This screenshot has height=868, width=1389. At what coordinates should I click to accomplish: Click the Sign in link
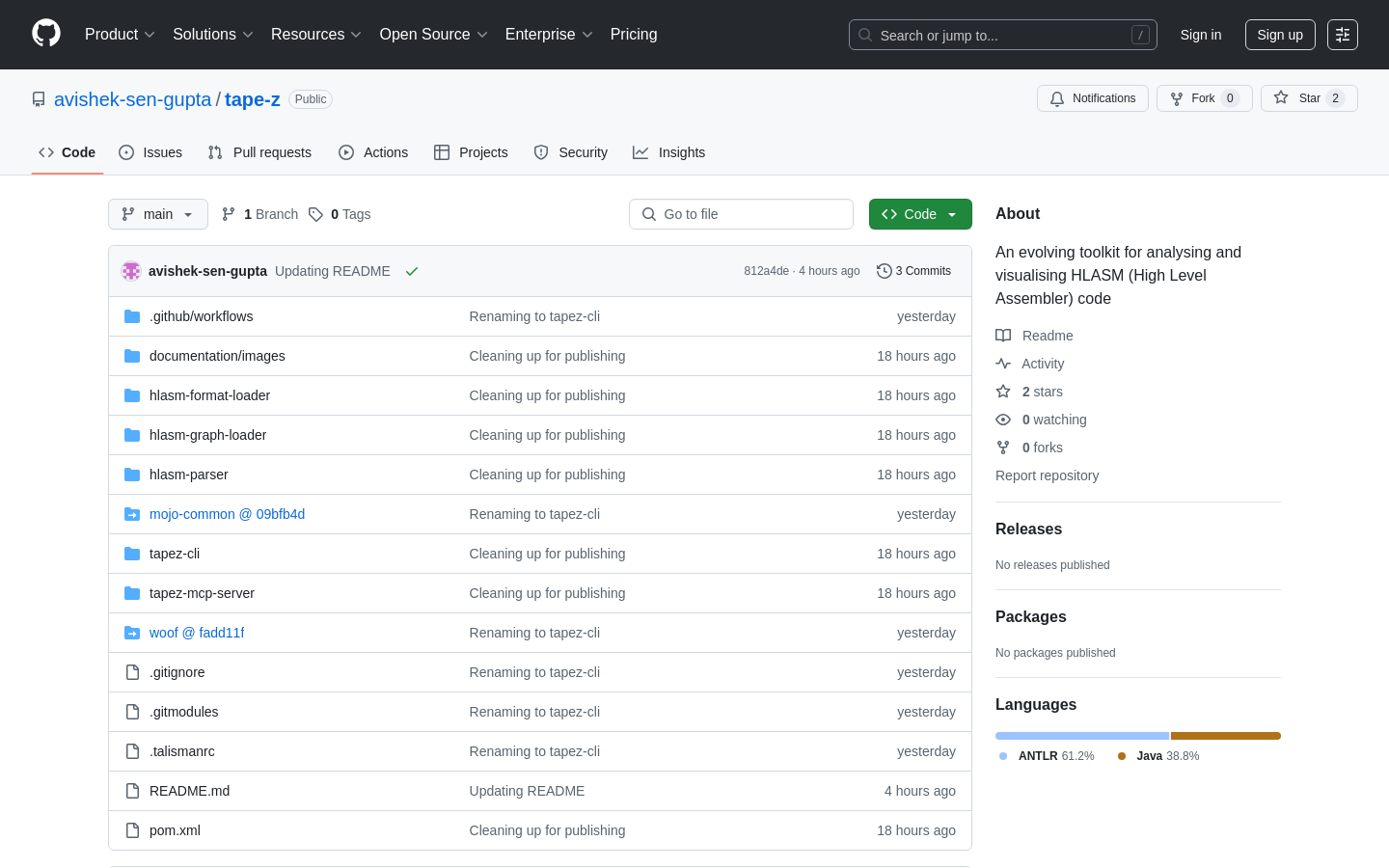tap(1201, 35)
